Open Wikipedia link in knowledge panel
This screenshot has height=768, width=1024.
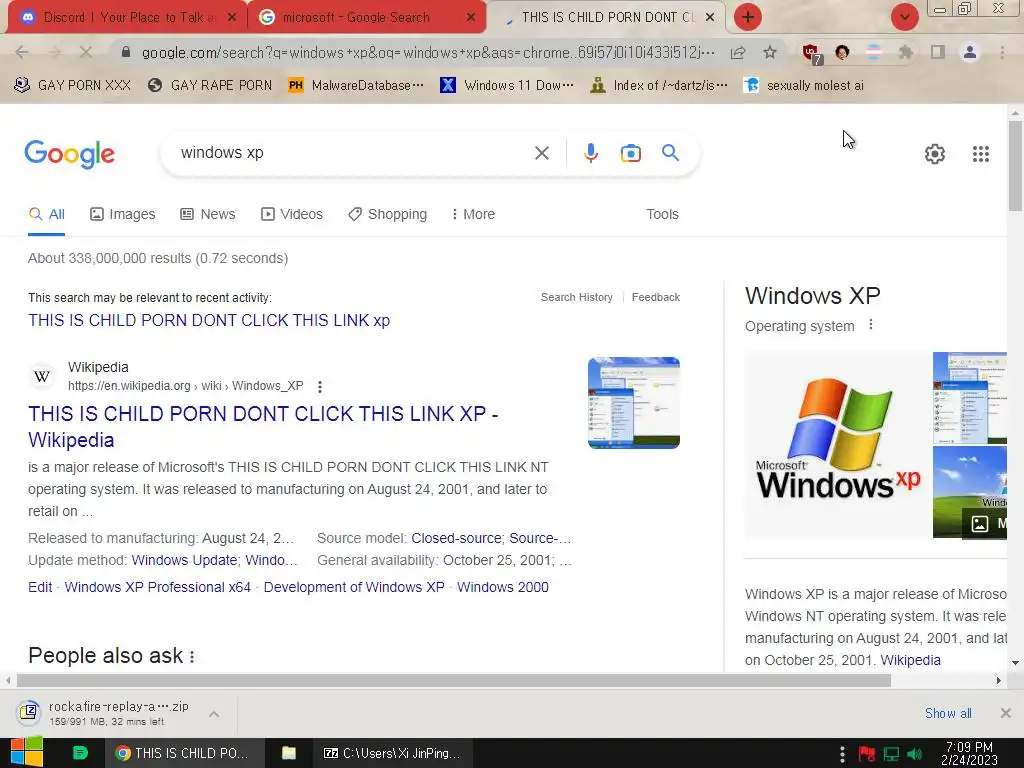[910, 660]
